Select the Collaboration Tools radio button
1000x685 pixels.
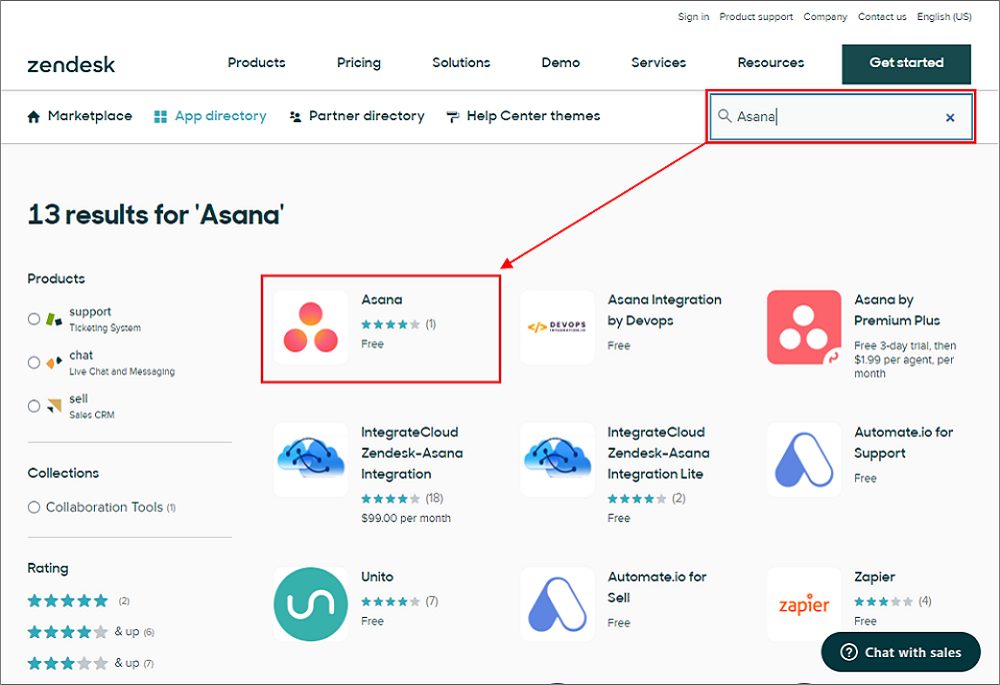tap(34, 507)
